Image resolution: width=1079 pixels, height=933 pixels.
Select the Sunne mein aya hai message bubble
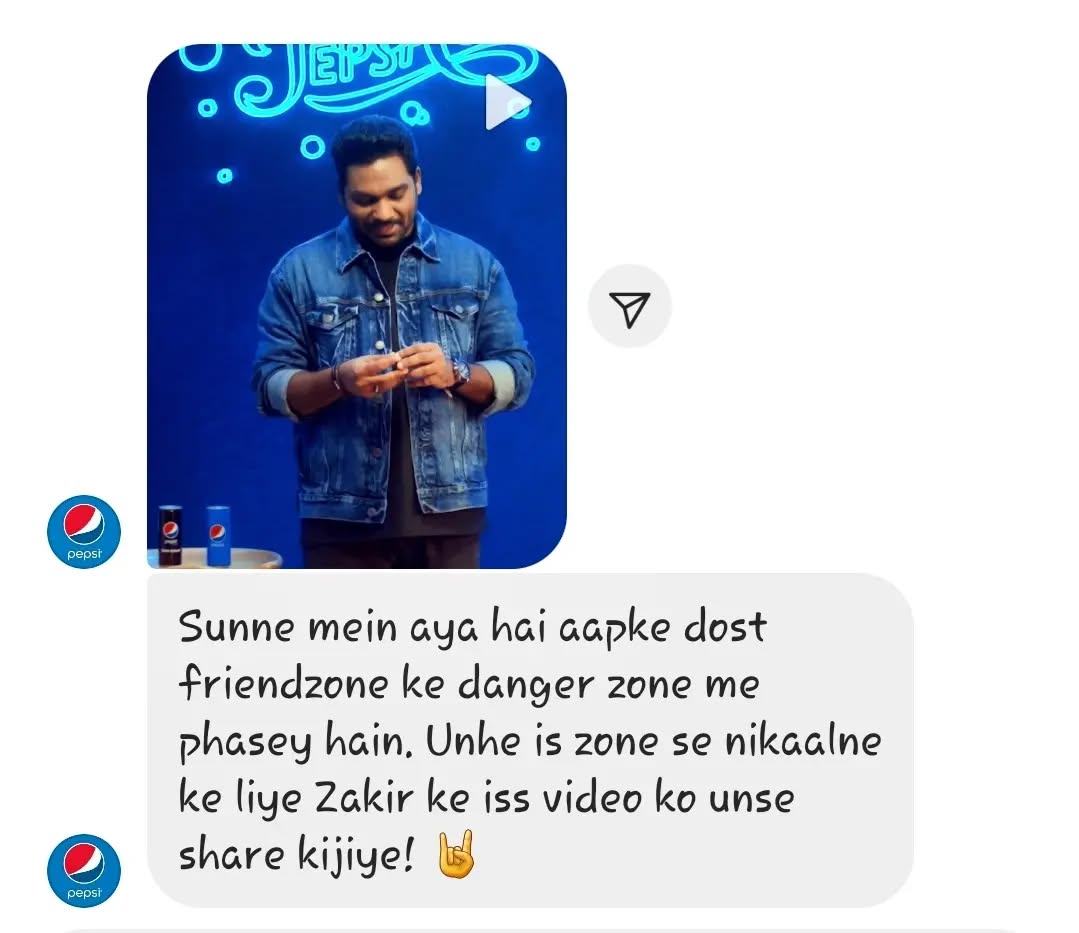pyautogui.click(x=531, y=740)
